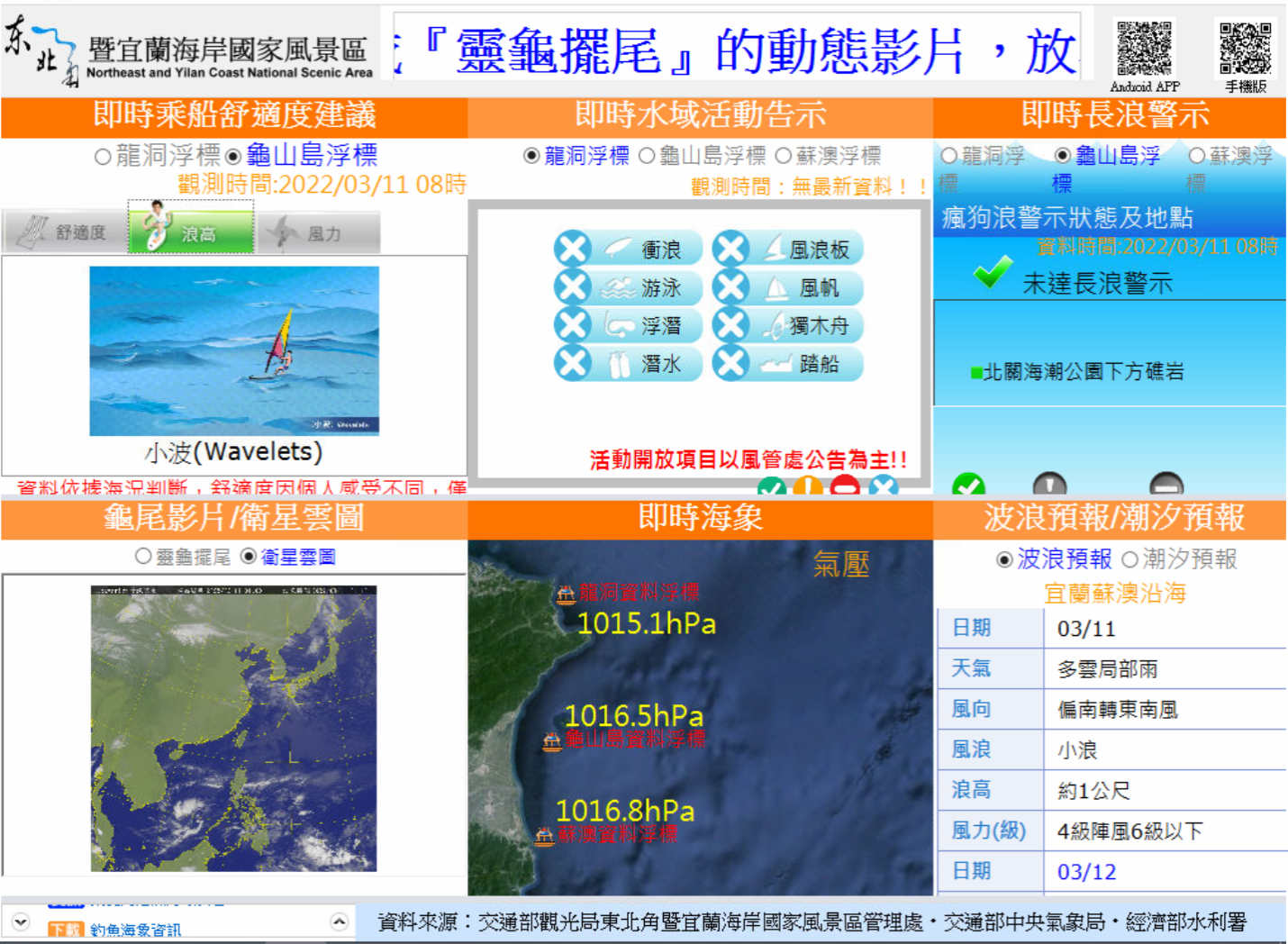Click the green checkmark beside 未達長浪警示
The width and height of the screenshot is (1288, 944).
[x=993, y=272]
